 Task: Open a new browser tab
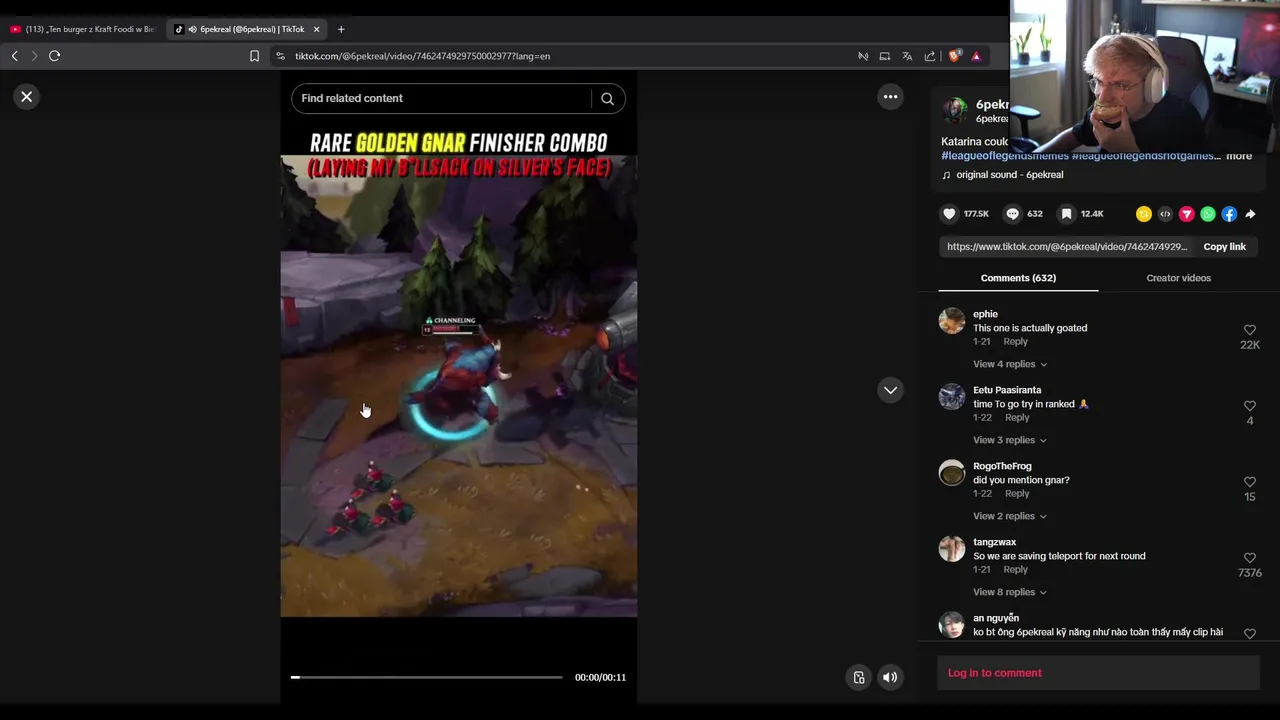click(341, 29)
